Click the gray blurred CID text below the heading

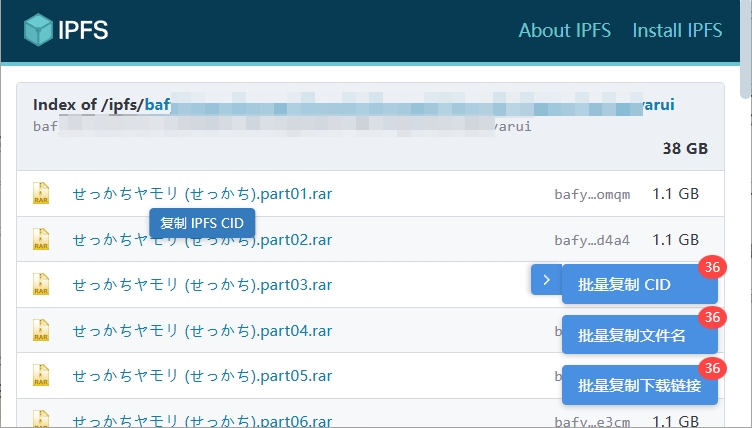pyautogui.click(x=282, y=127)
